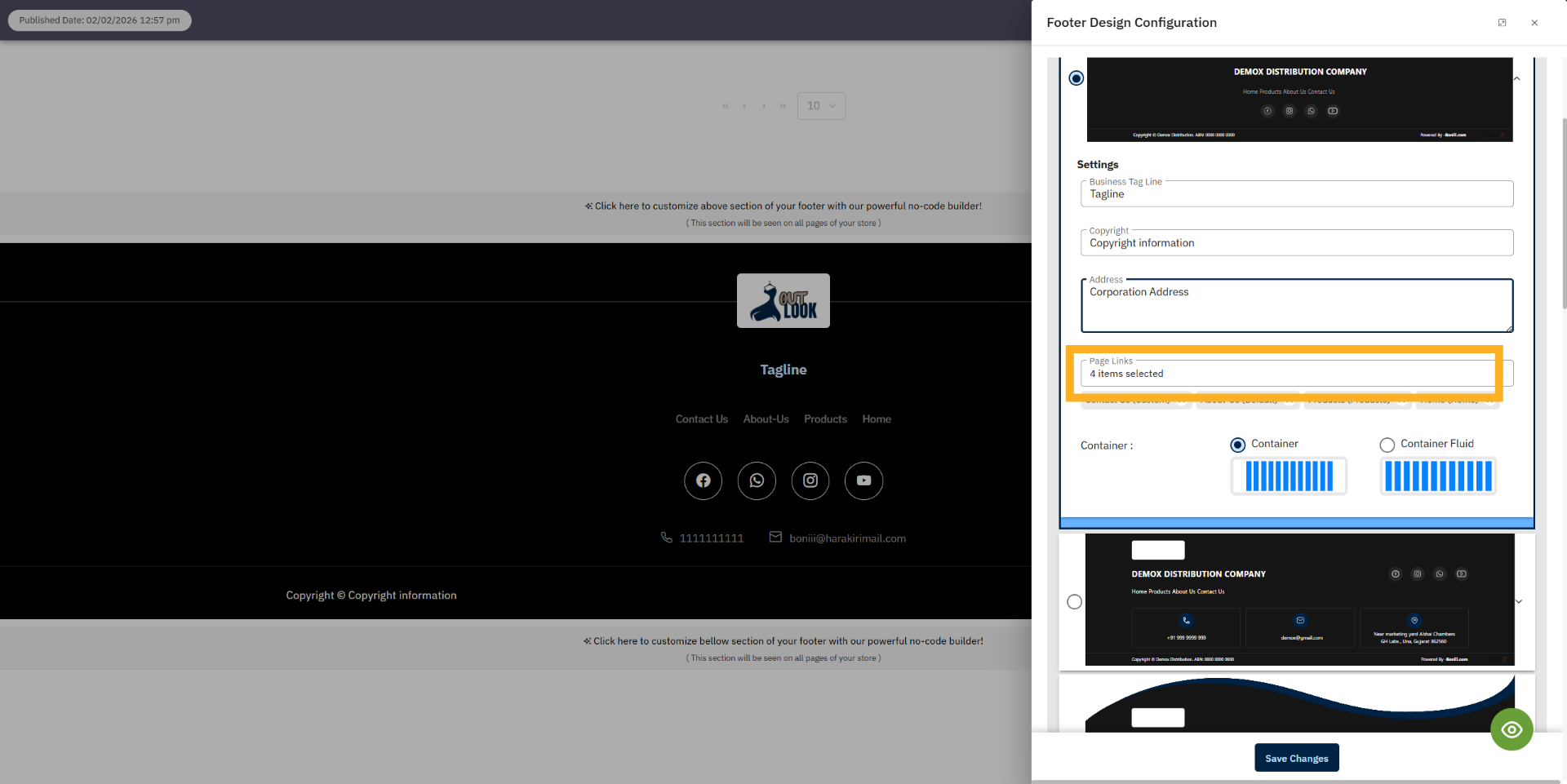Select the second footer template radio button
The height and width of the screenshot is (784, 1567).
(1073, 601)
